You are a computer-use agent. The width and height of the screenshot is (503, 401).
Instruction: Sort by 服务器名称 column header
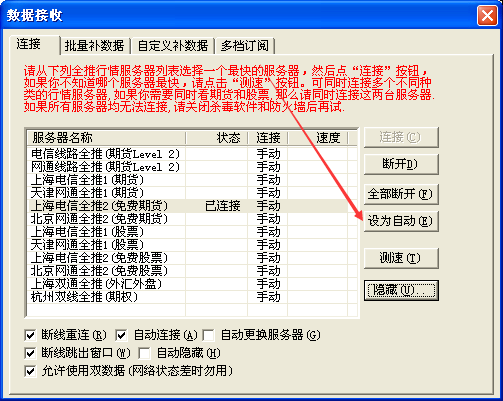[106, 138]
